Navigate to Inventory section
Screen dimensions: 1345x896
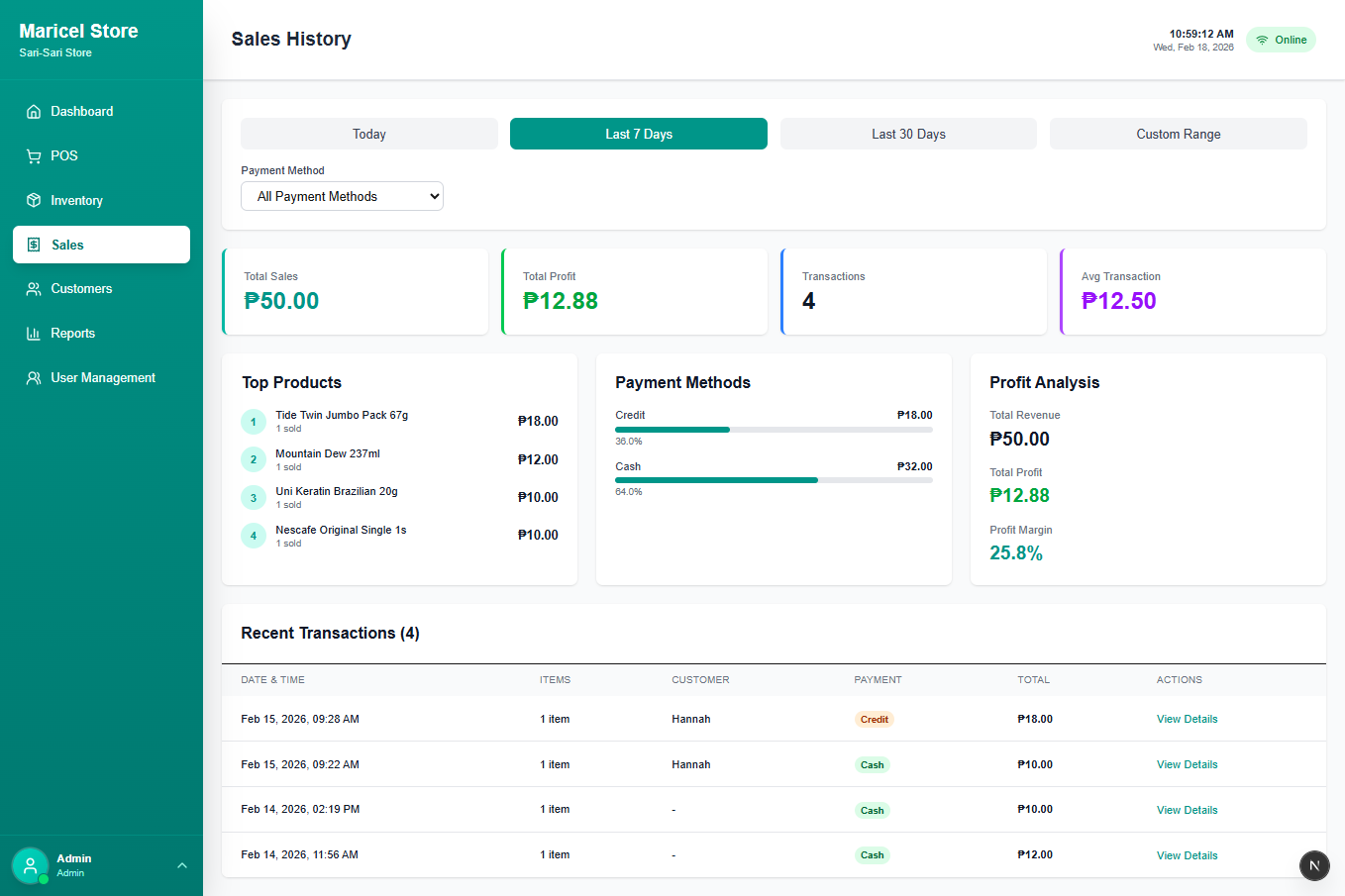tap(101, 200)
